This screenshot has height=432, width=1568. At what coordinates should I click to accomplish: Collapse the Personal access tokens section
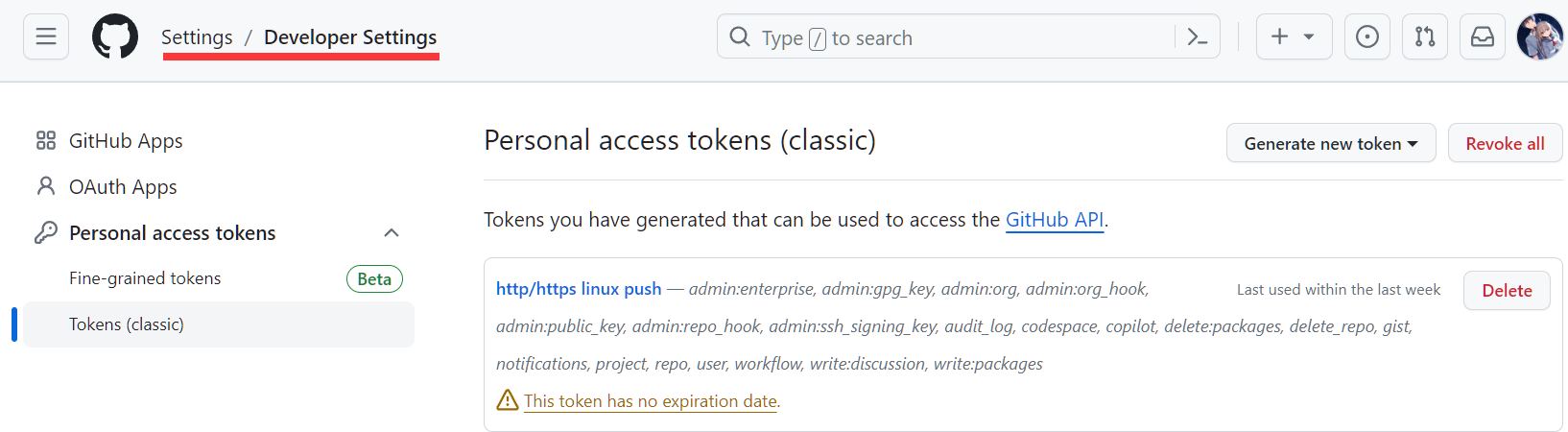[391, 233]
